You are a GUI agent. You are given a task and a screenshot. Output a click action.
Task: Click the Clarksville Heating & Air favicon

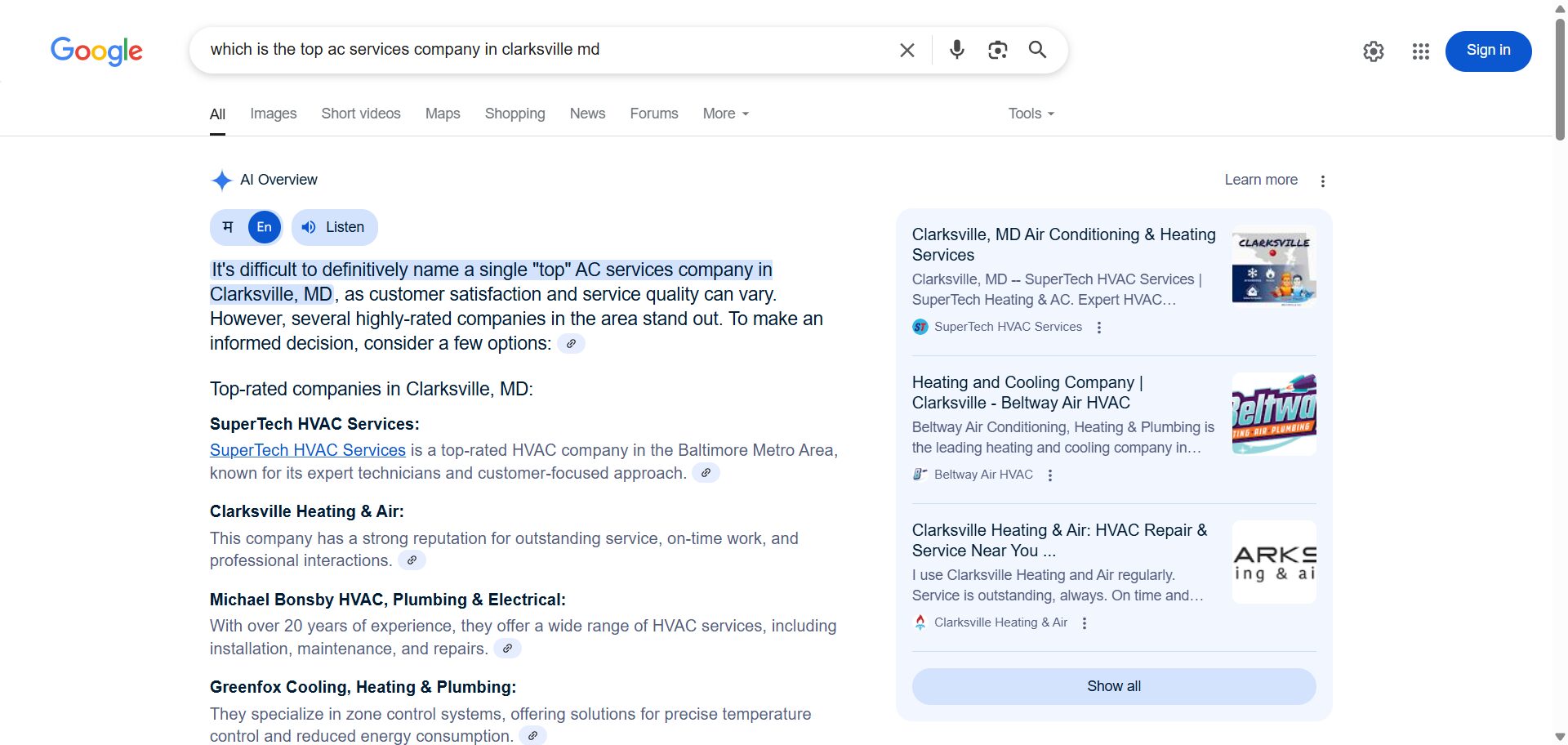[920, 622]
